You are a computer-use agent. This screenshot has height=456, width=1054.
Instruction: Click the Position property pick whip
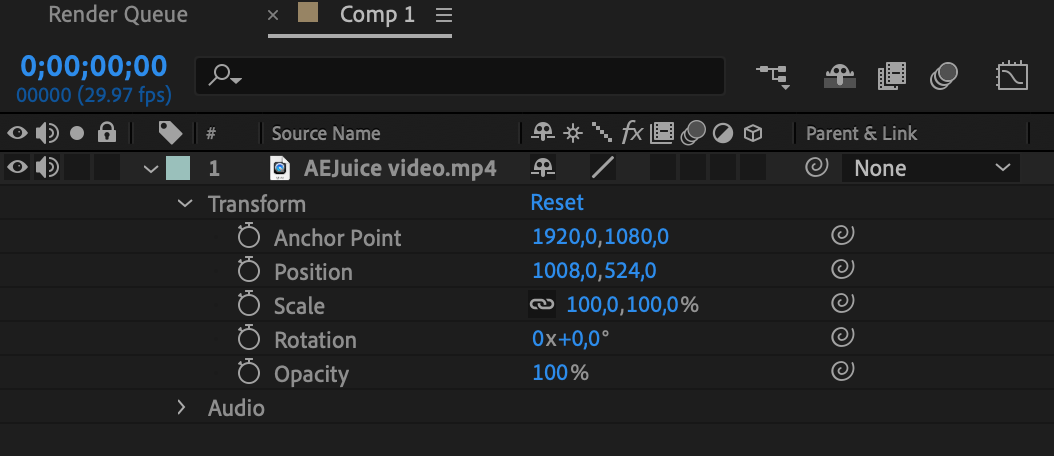tap(842, 270)
